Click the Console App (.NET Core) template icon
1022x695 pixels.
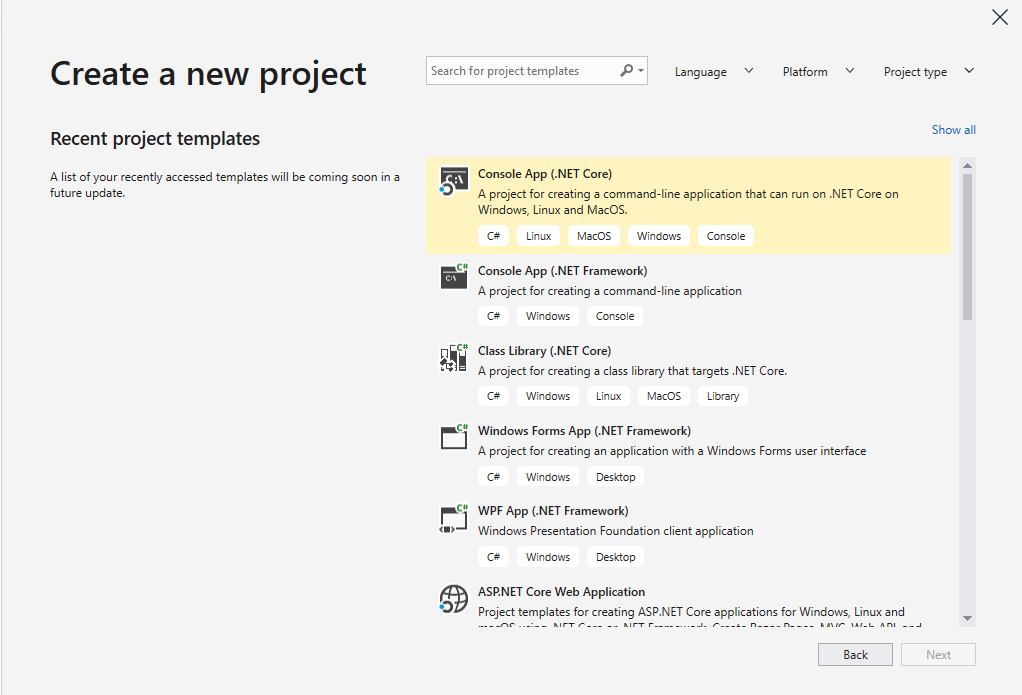tap(454, 181)
